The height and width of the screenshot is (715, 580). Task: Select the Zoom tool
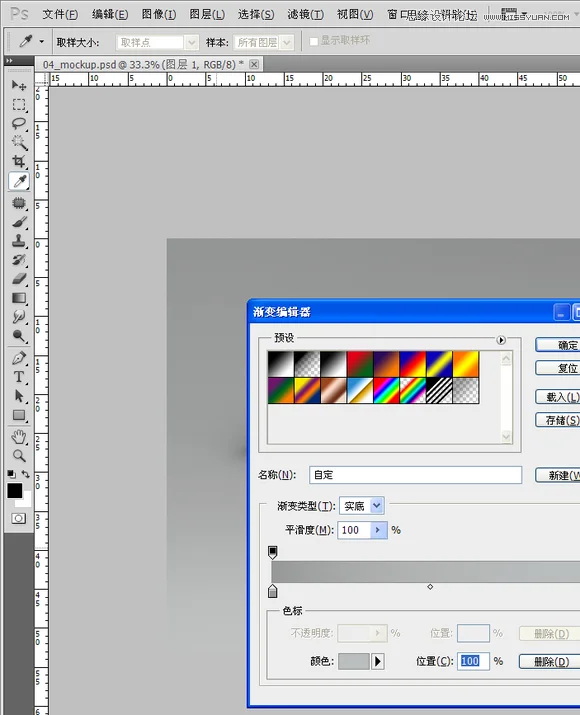(x=19, y=456)
